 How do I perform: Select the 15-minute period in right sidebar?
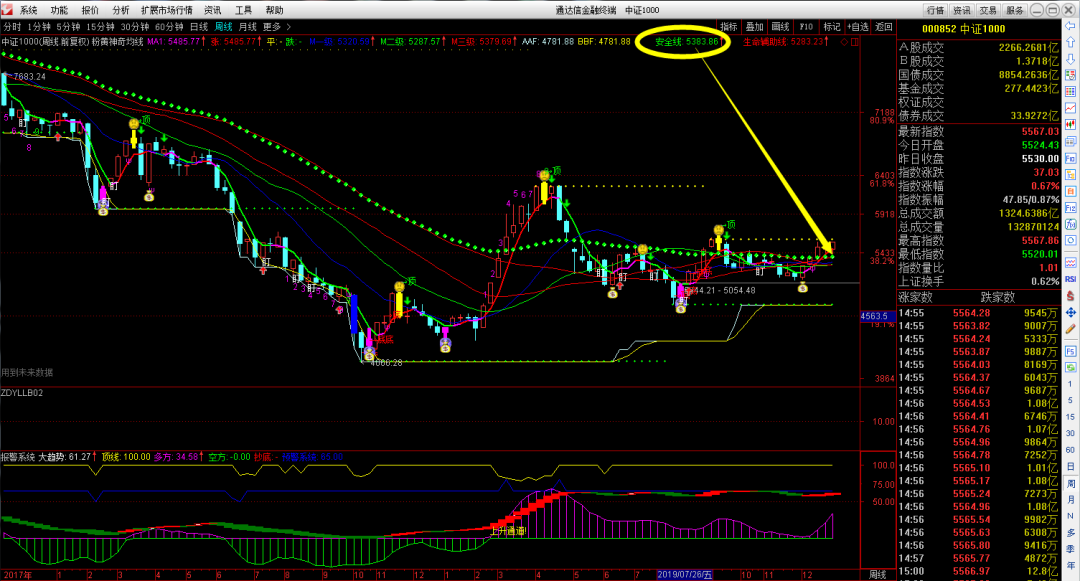point(1070,416)
